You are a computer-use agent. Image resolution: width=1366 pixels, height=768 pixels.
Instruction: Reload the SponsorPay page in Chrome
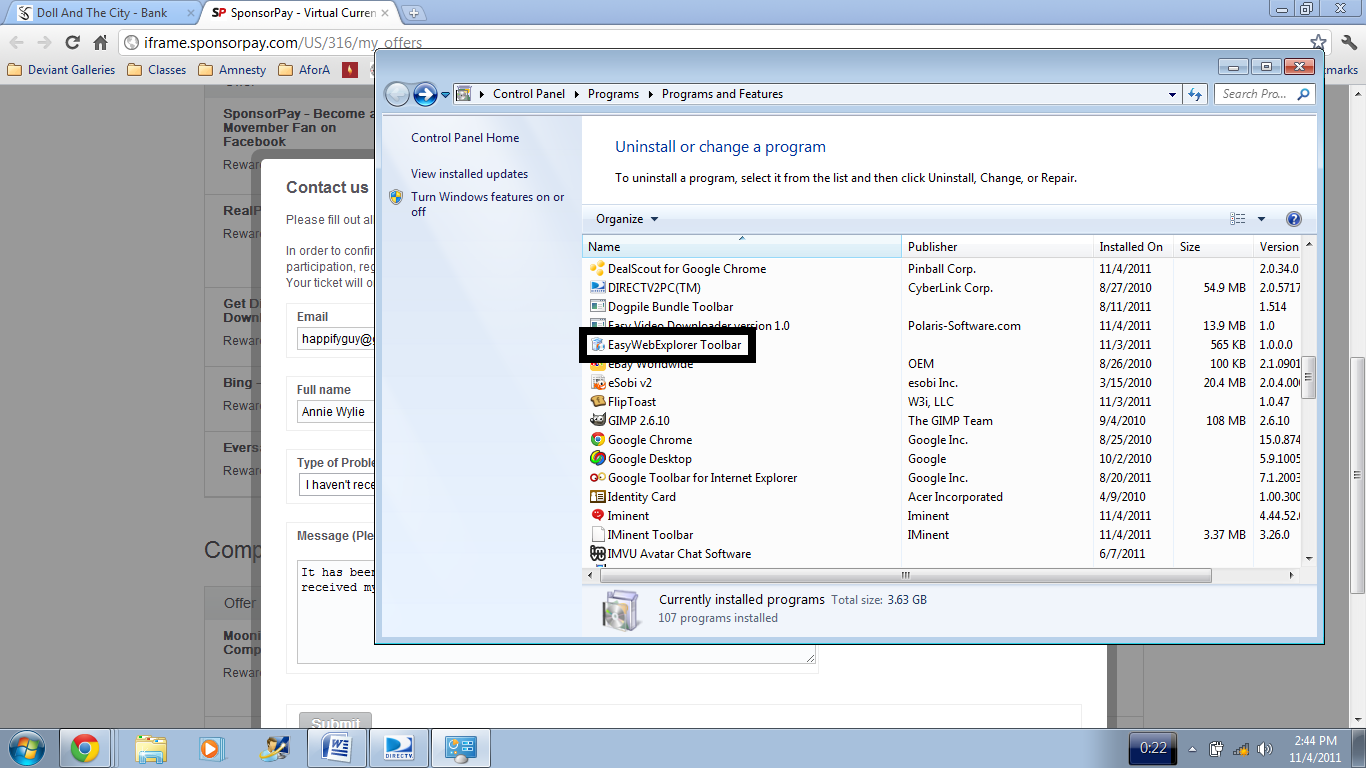point(72,43)
